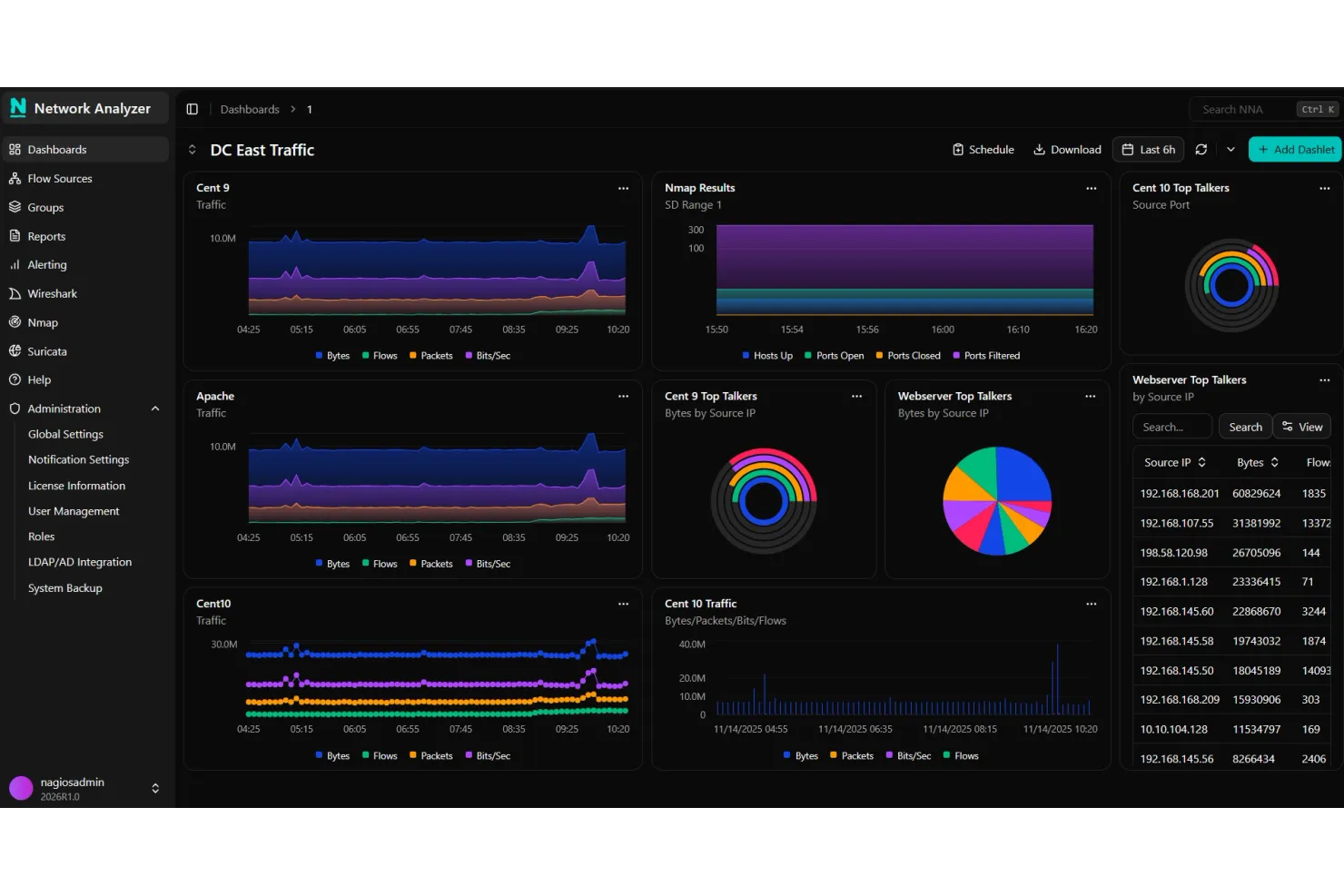
Task: Toggle Bits/Sec in the Apache chart legend
Action: click(x=489, y=563)
